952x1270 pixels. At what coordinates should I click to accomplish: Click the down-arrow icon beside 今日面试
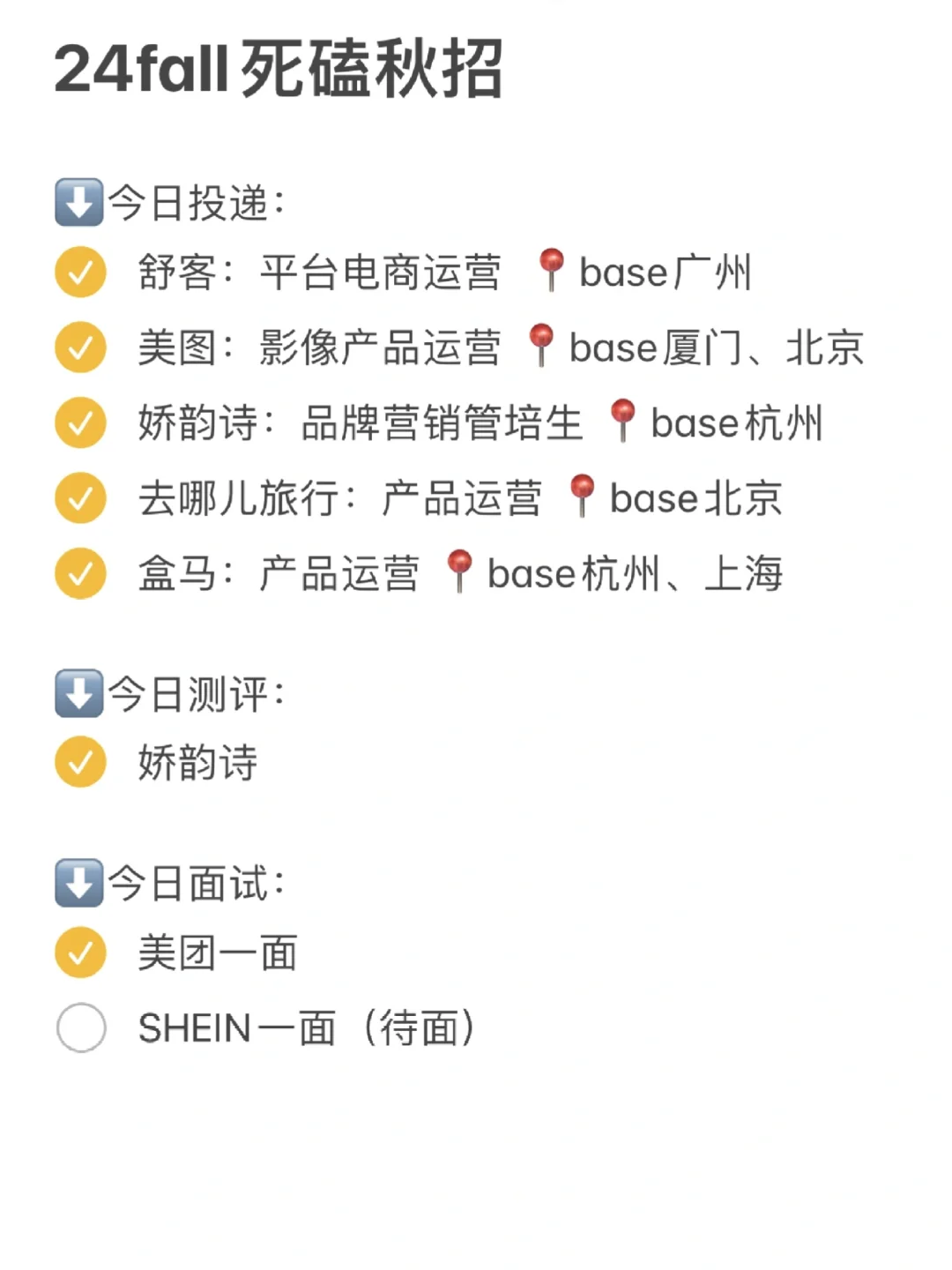pos(79,883)
